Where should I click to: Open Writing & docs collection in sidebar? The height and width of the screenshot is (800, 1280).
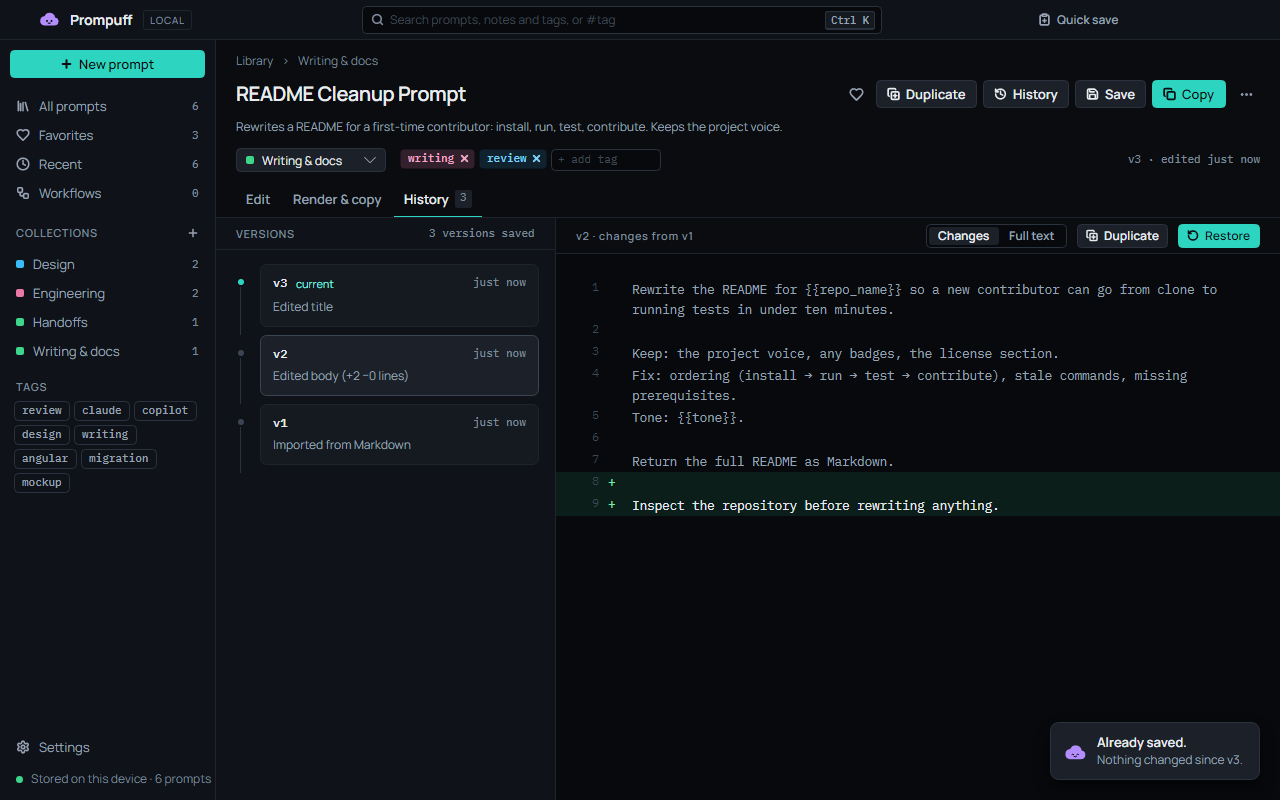coord(107,351)
